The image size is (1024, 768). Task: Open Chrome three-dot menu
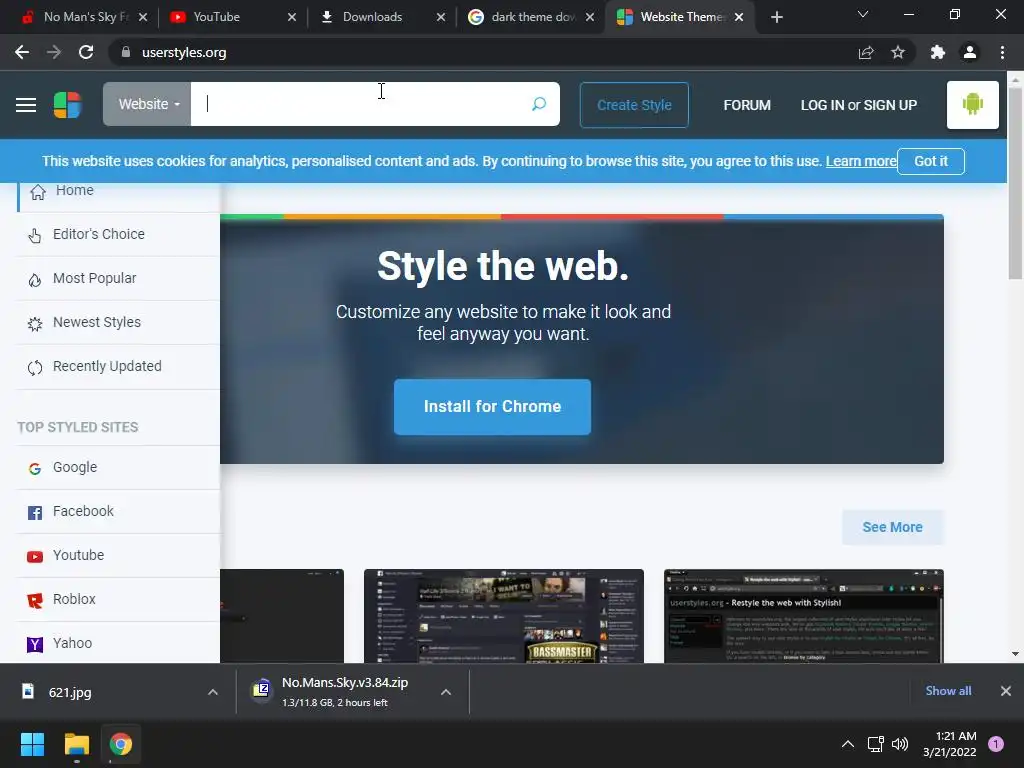coord(1002,52)
